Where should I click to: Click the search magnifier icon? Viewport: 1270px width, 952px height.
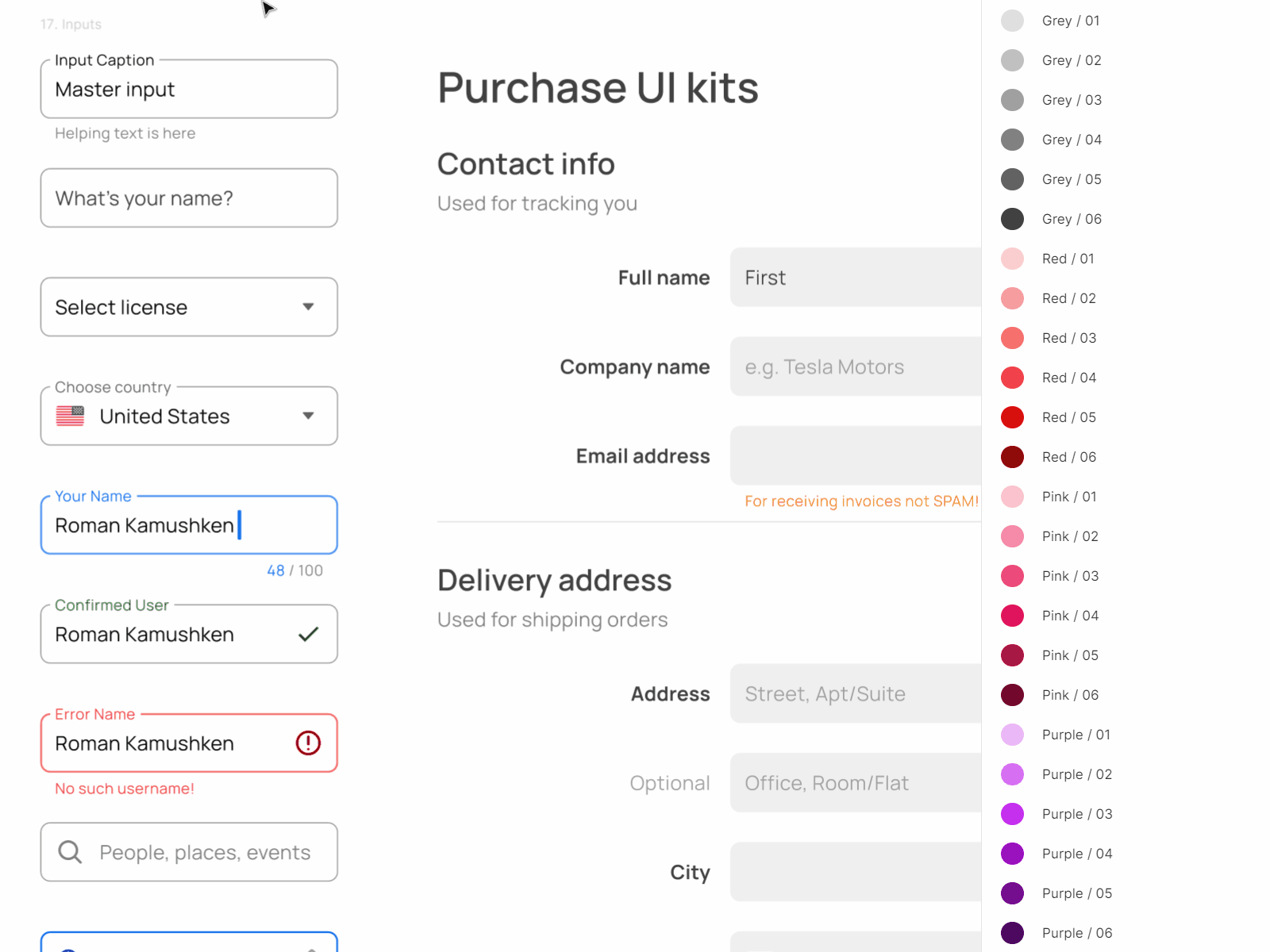[x=69, y=851]
